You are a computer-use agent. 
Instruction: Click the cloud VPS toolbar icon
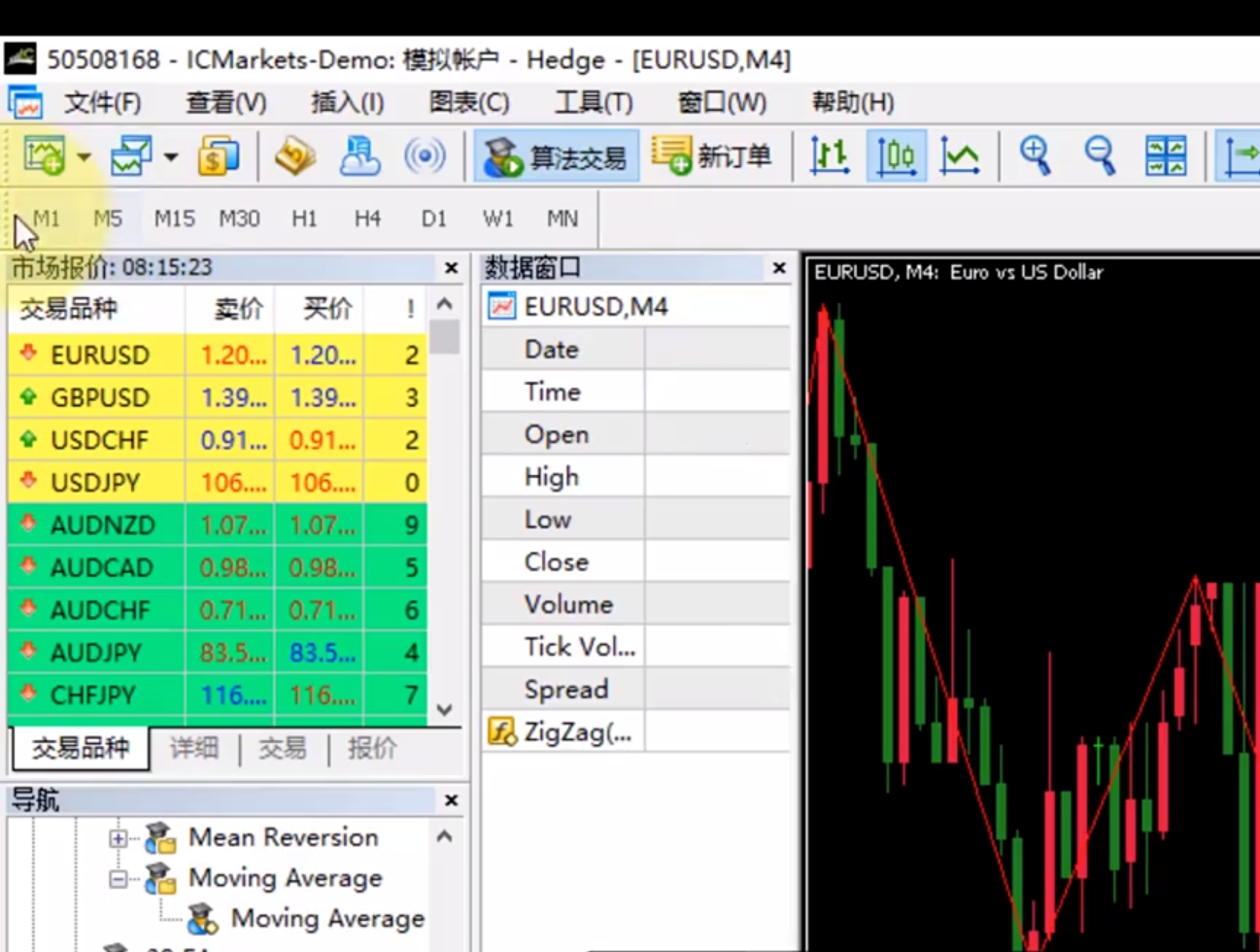(x=359, y=156)
